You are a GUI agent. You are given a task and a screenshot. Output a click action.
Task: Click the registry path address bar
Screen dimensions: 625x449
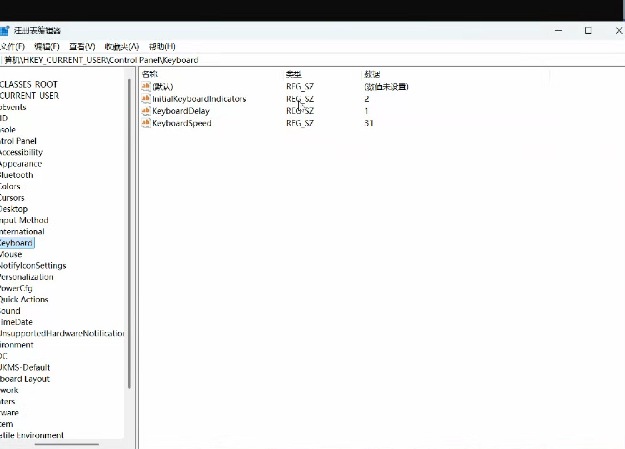point(312,60)
